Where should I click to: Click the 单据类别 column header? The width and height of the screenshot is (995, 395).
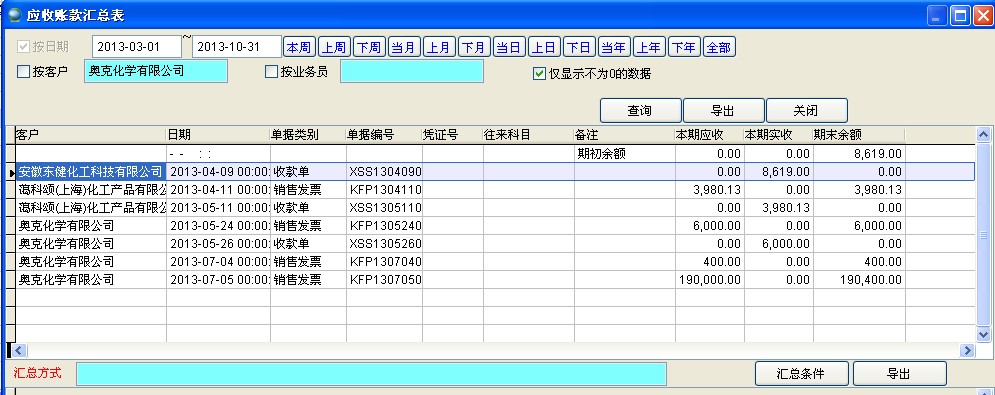pos(308,135)
